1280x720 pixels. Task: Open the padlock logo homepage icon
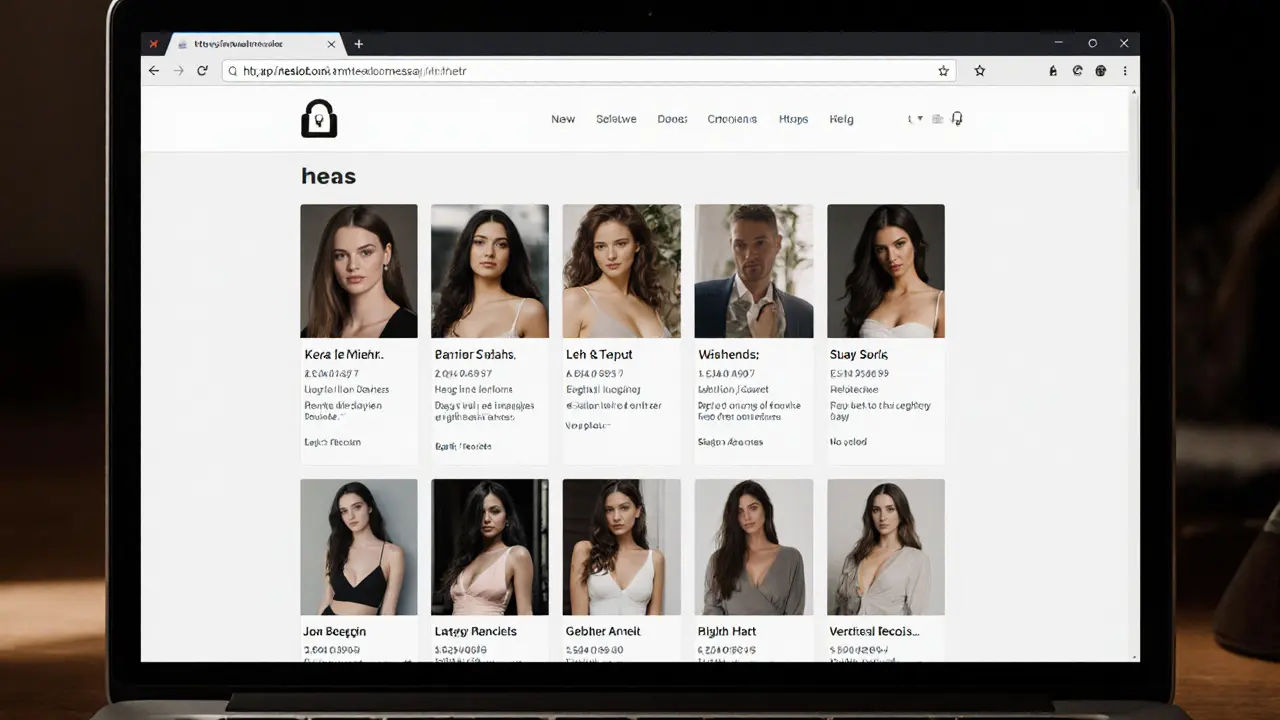click(x=318, y=117)
